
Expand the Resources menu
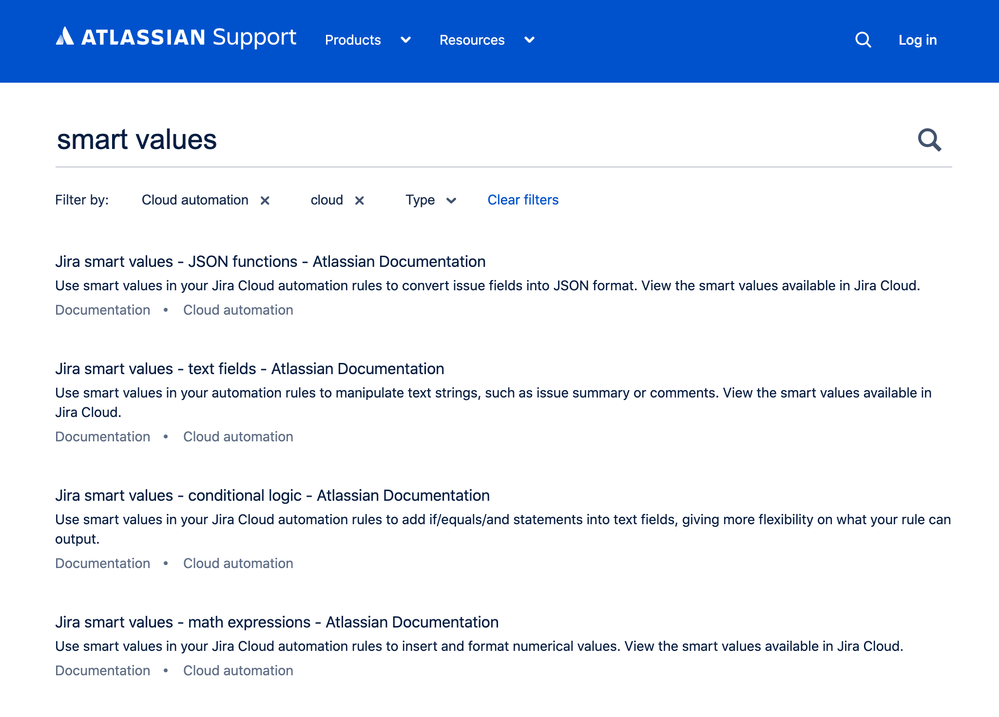(487, 40)
